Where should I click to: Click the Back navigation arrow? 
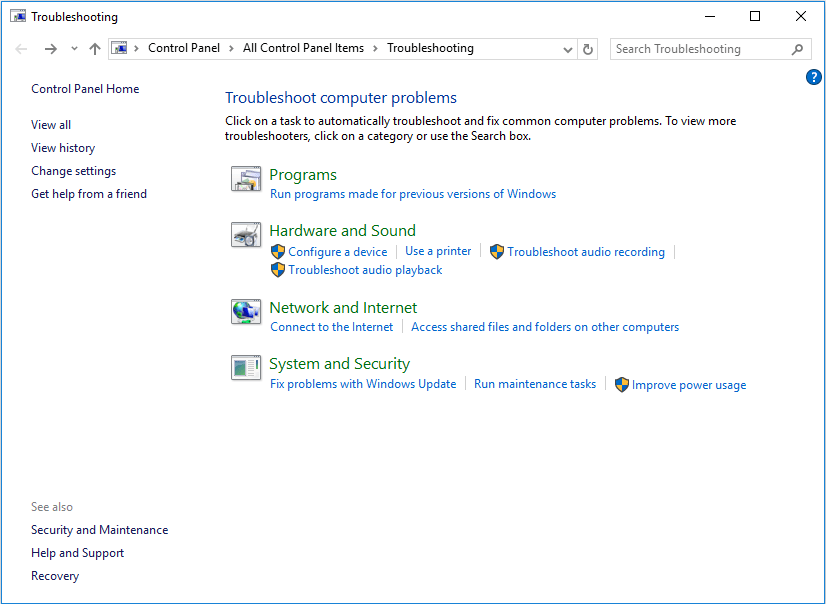click(22, 49)
